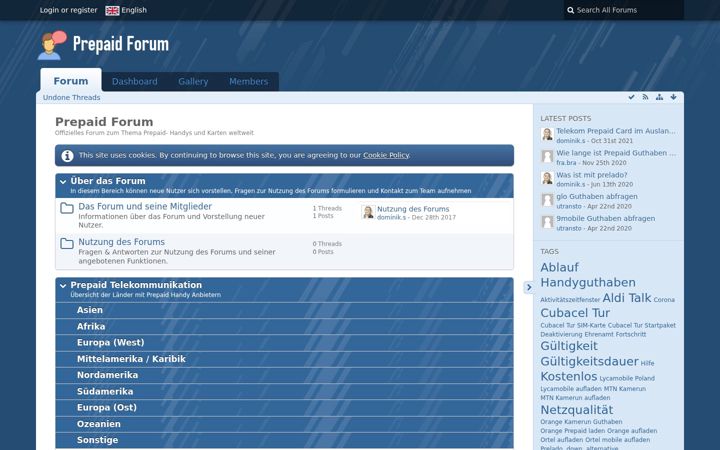
Task: Open the Cookie Policy link
Action: [386, 155]
